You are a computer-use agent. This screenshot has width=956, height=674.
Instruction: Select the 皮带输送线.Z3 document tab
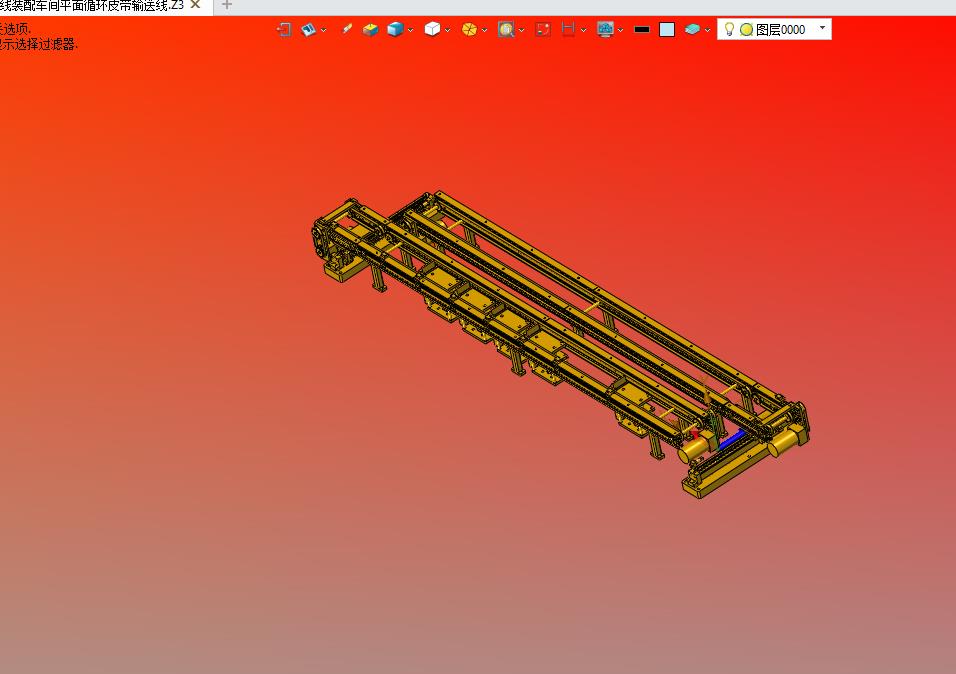click(x=91, y=5)
